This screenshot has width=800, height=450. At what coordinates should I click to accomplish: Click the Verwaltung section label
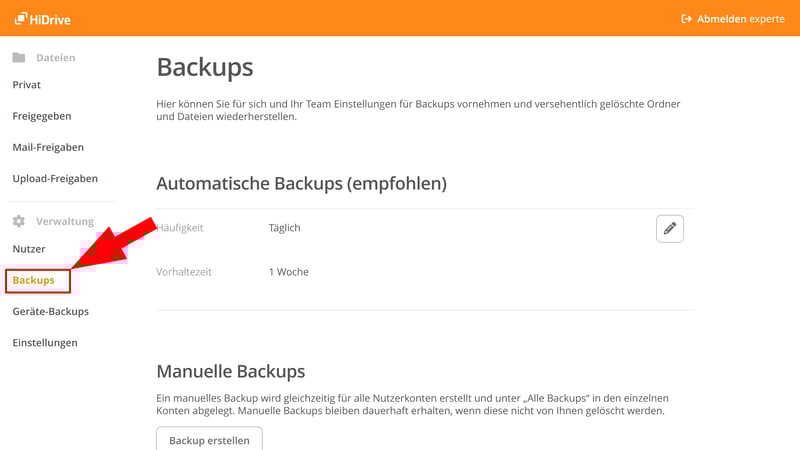coord(65,221)
